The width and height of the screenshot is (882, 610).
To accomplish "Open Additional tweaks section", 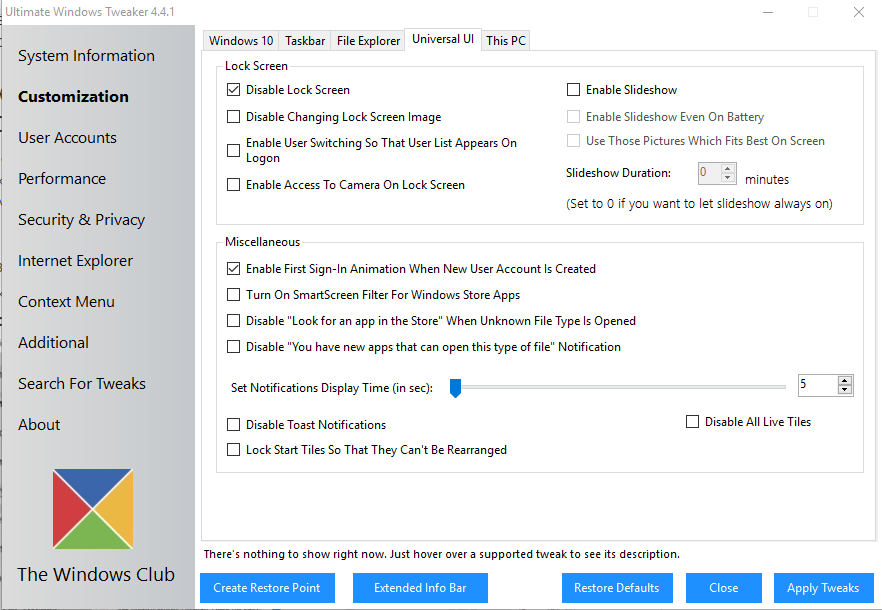I will coord(53,343).
